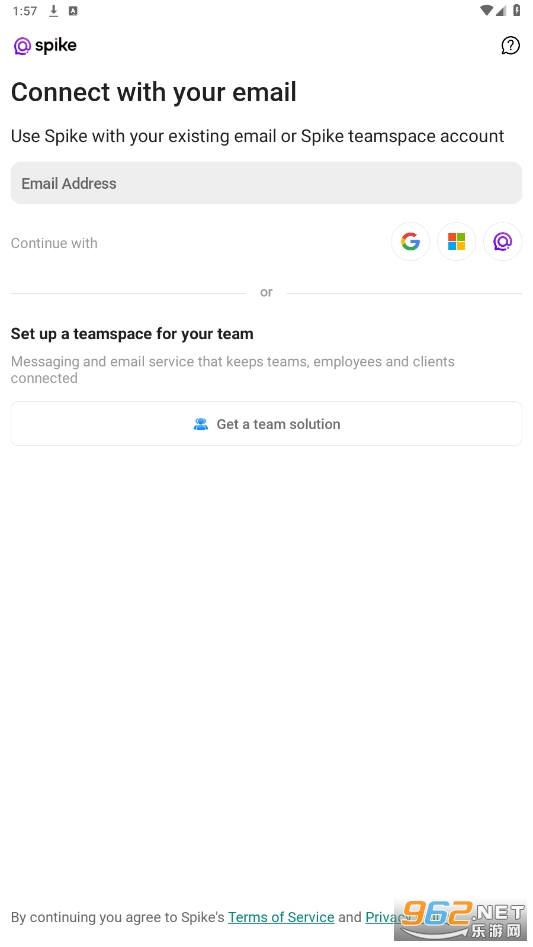Screen dimensions: 533x947
Task: Open the Privacy policy link
Action: pyautogui.click(x=380, y=917)
